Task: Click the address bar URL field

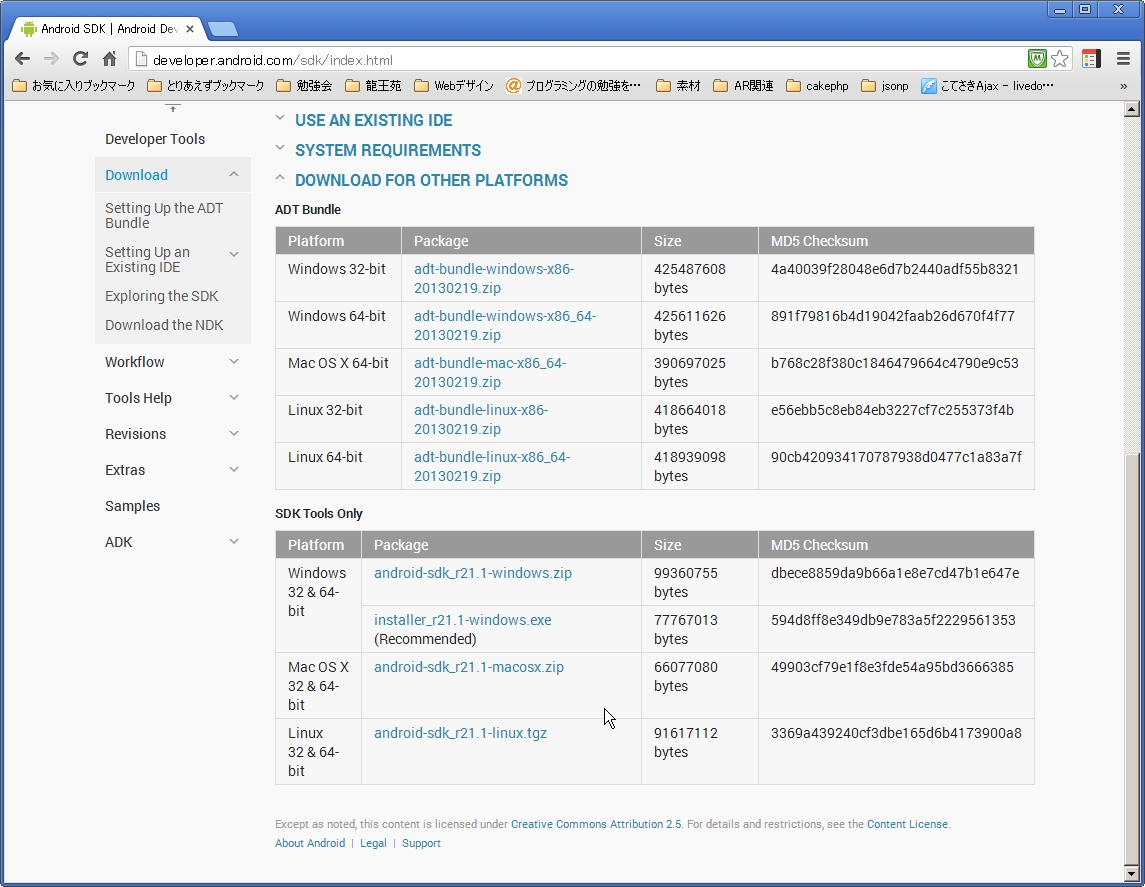Action: pyautogui.click(x=577, y=60)
